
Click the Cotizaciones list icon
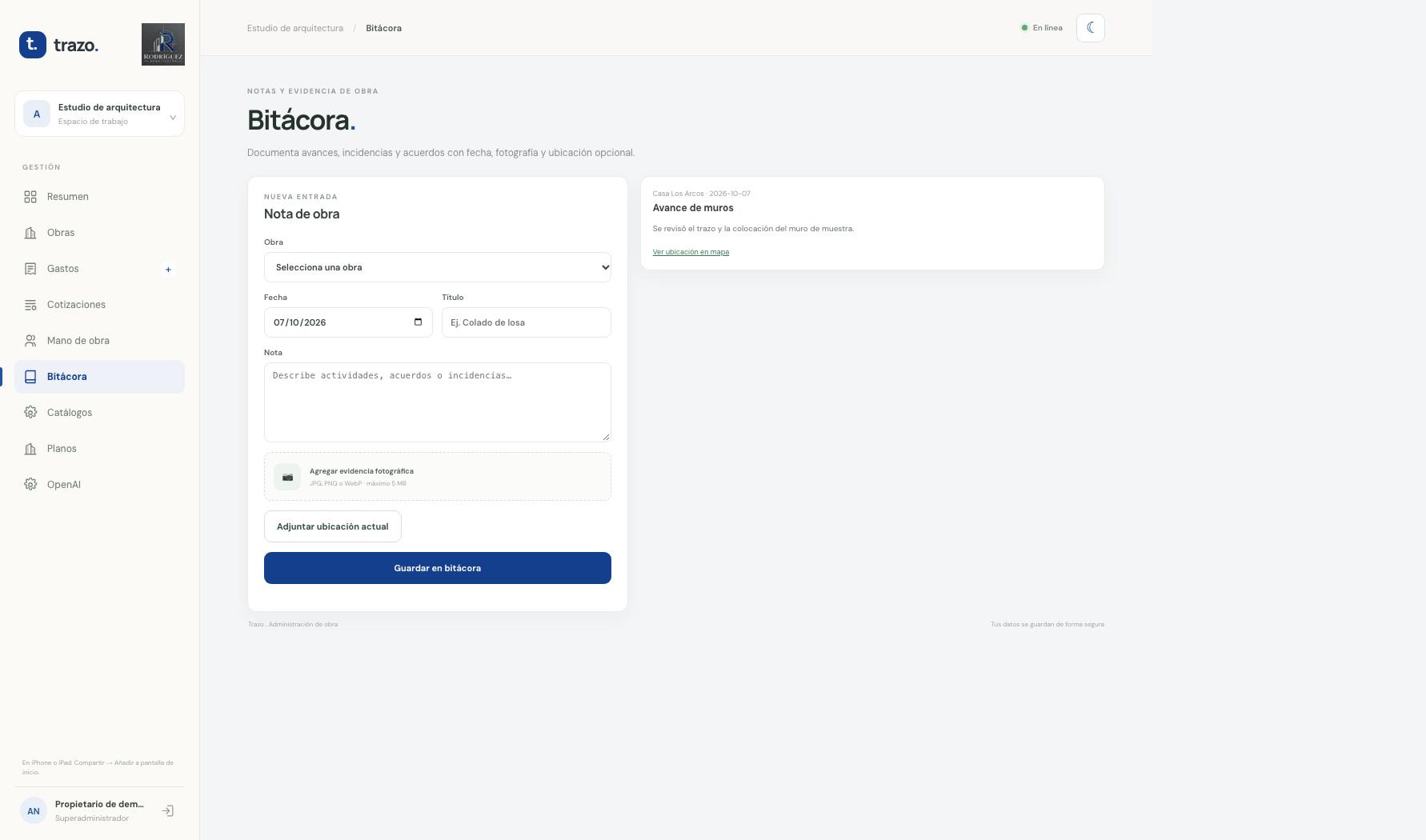30,305
